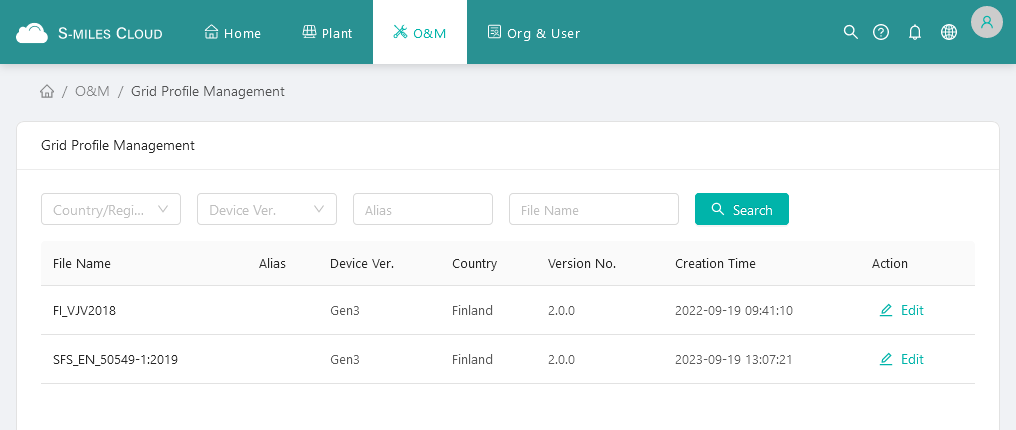Screen dimensions: 1016x430
Task: Click into the File Name search field
Action: (594, 210)
